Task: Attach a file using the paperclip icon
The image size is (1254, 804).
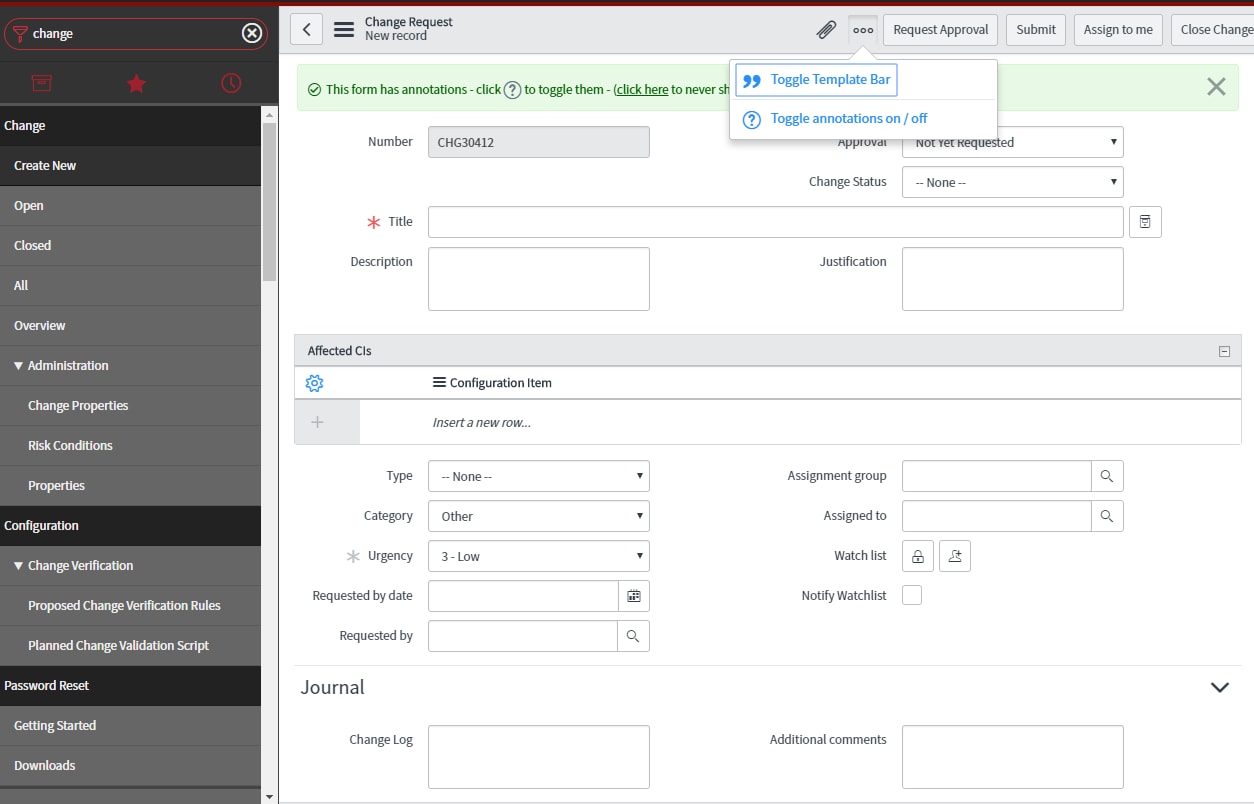Action: [826, 29]
